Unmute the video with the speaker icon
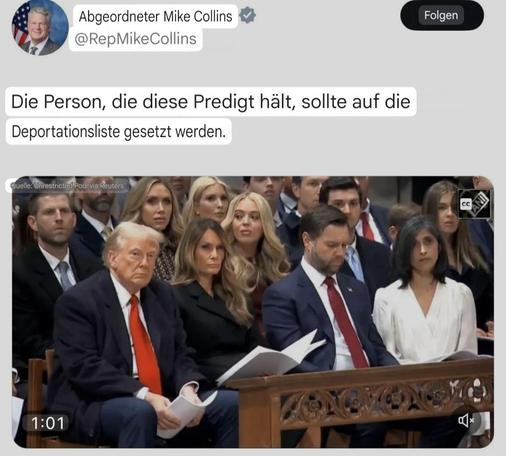The height and width of the screenshot is (456, 506). pyautogui.click(x=466, y=421)
